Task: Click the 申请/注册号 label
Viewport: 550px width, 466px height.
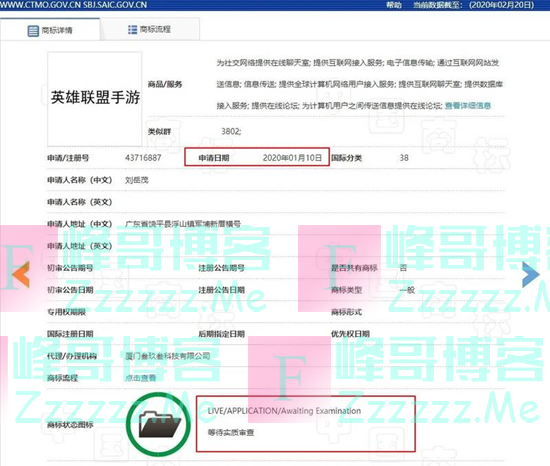Action: (68, 158)
